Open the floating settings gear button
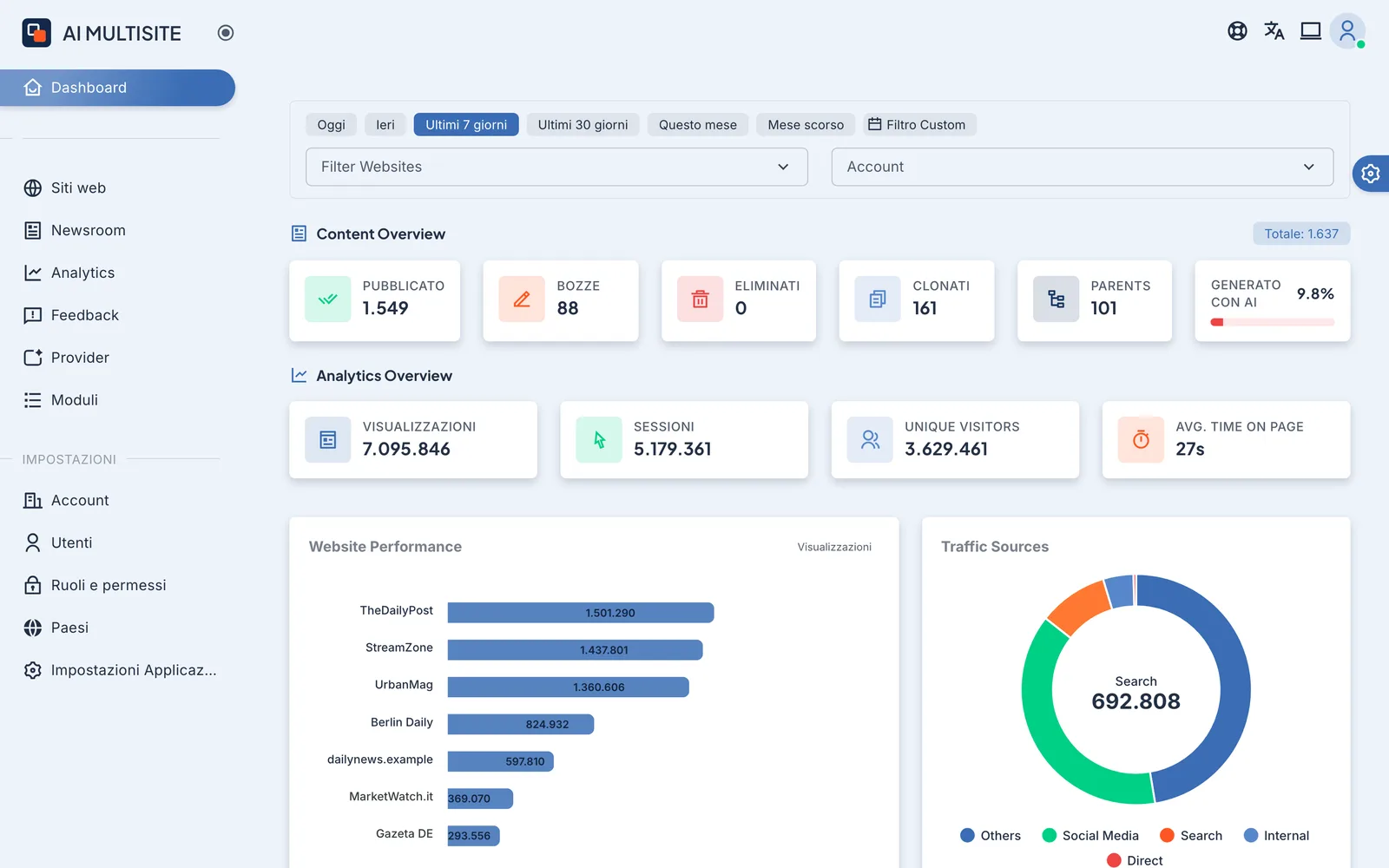 click(1371, 174)
